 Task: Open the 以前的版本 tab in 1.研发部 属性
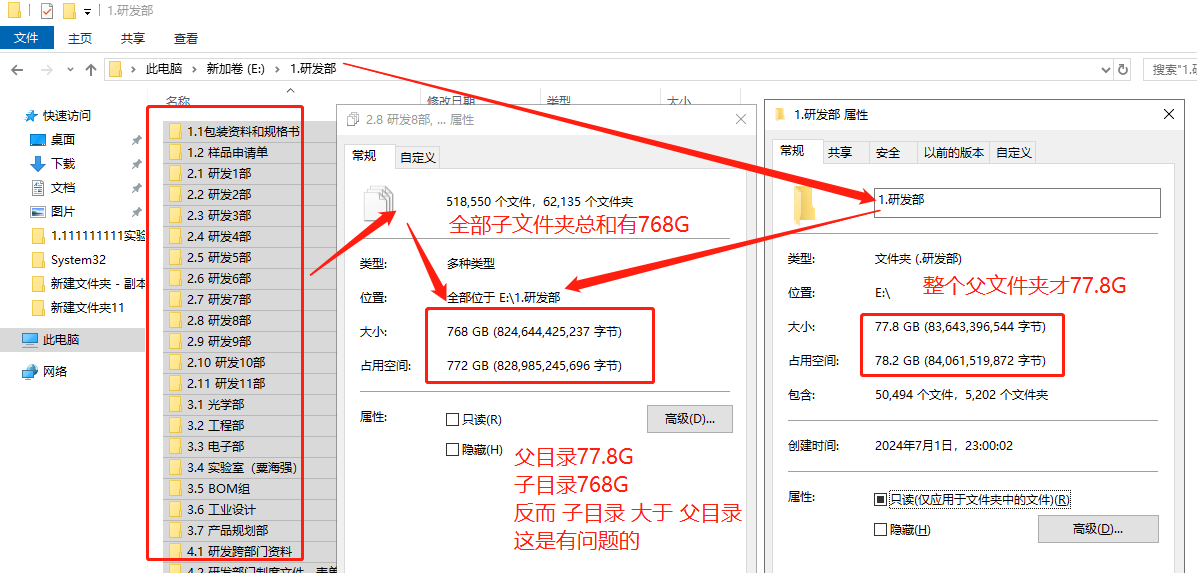[953, 153]
